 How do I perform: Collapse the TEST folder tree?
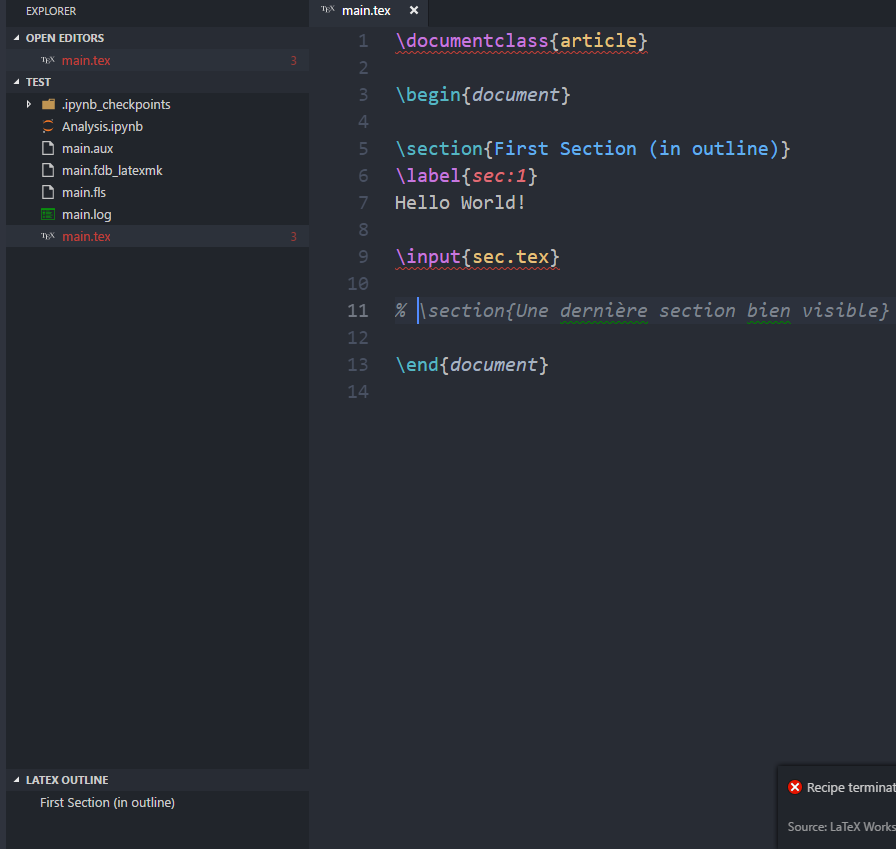point(14,81)
